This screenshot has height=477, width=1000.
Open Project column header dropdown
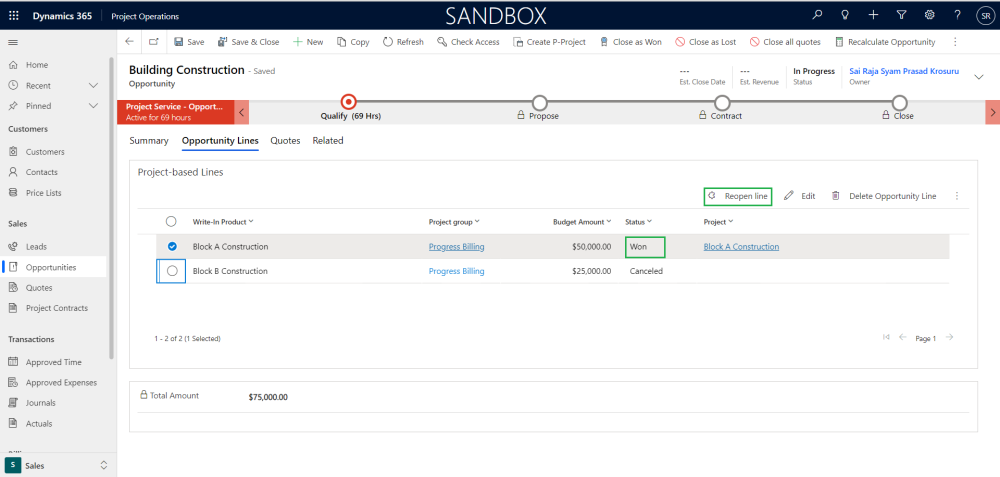pyautogui.click(x=719, y=222)
